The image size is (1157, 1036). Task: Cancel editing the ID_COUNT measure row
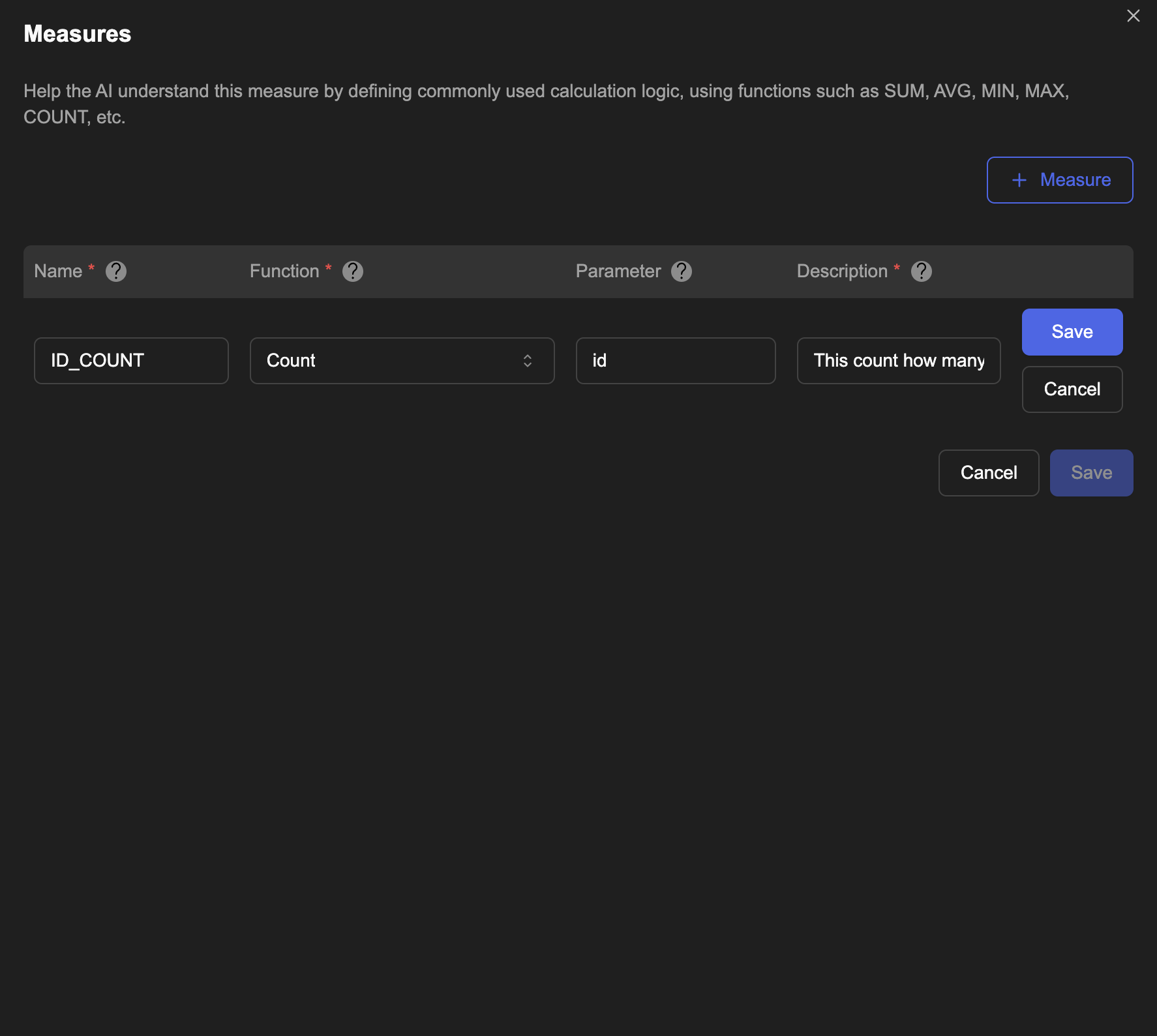pyautogui.click(x=1072, y=389)
